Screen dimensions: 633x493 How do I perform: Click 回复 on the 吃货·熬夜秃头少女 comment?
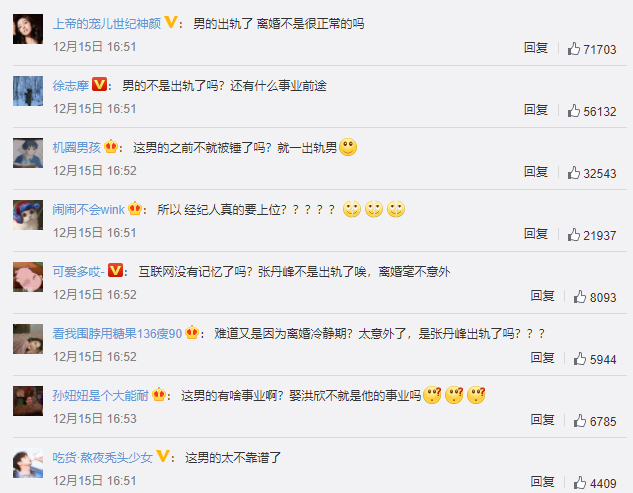coord(542,482)
